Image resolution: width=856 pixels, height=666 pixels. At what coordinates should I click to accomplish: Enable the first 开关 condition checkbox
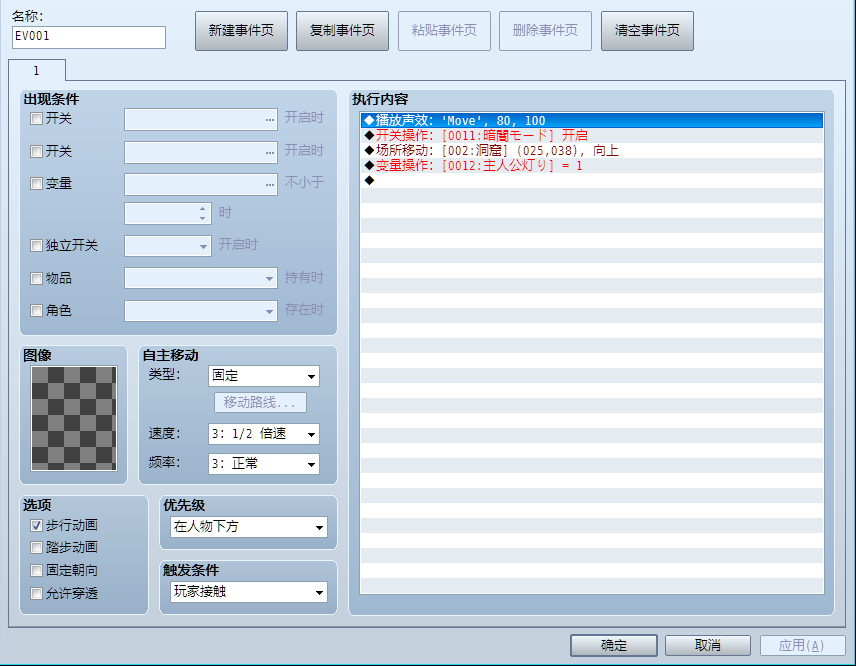click(x=36, y=118)
